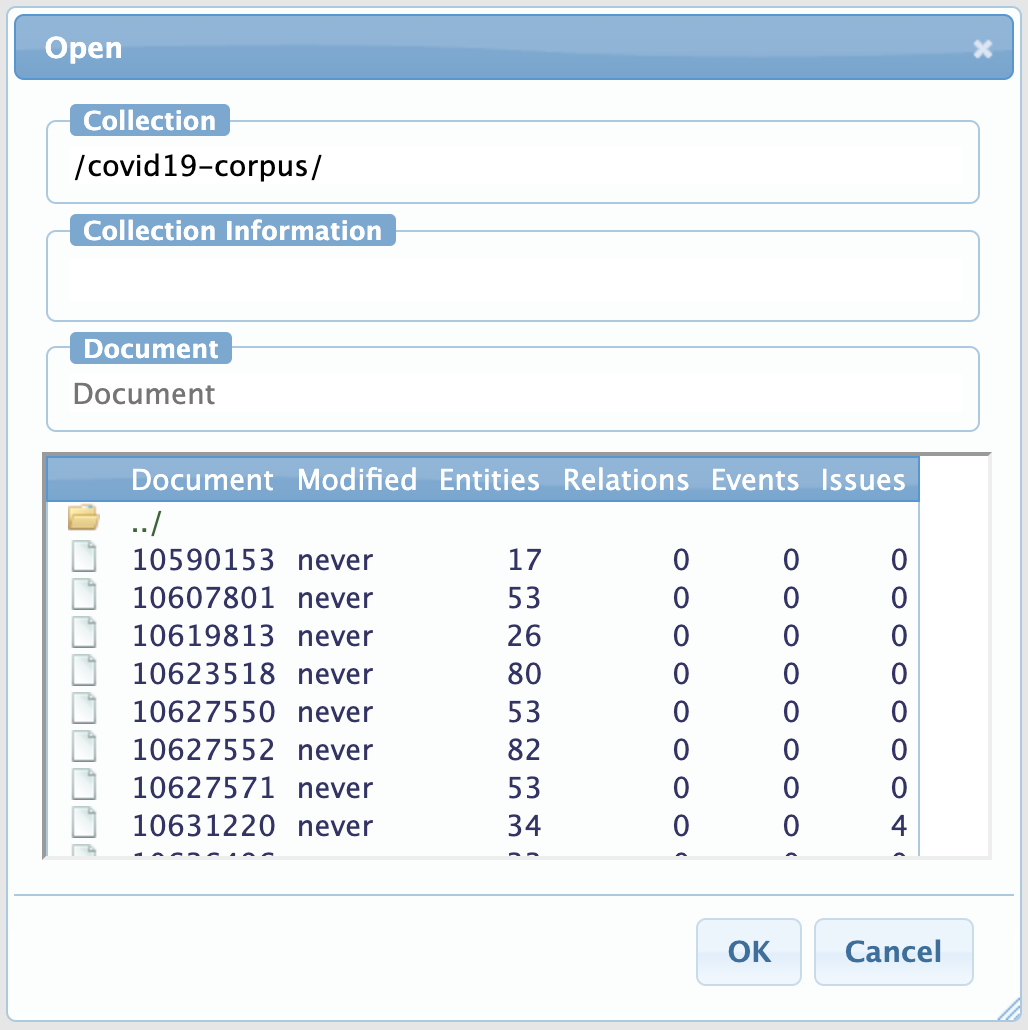The height and width of the screenshot is (1030, 1028).
Task: Sort by Issues column header
Action: point(862,480)
